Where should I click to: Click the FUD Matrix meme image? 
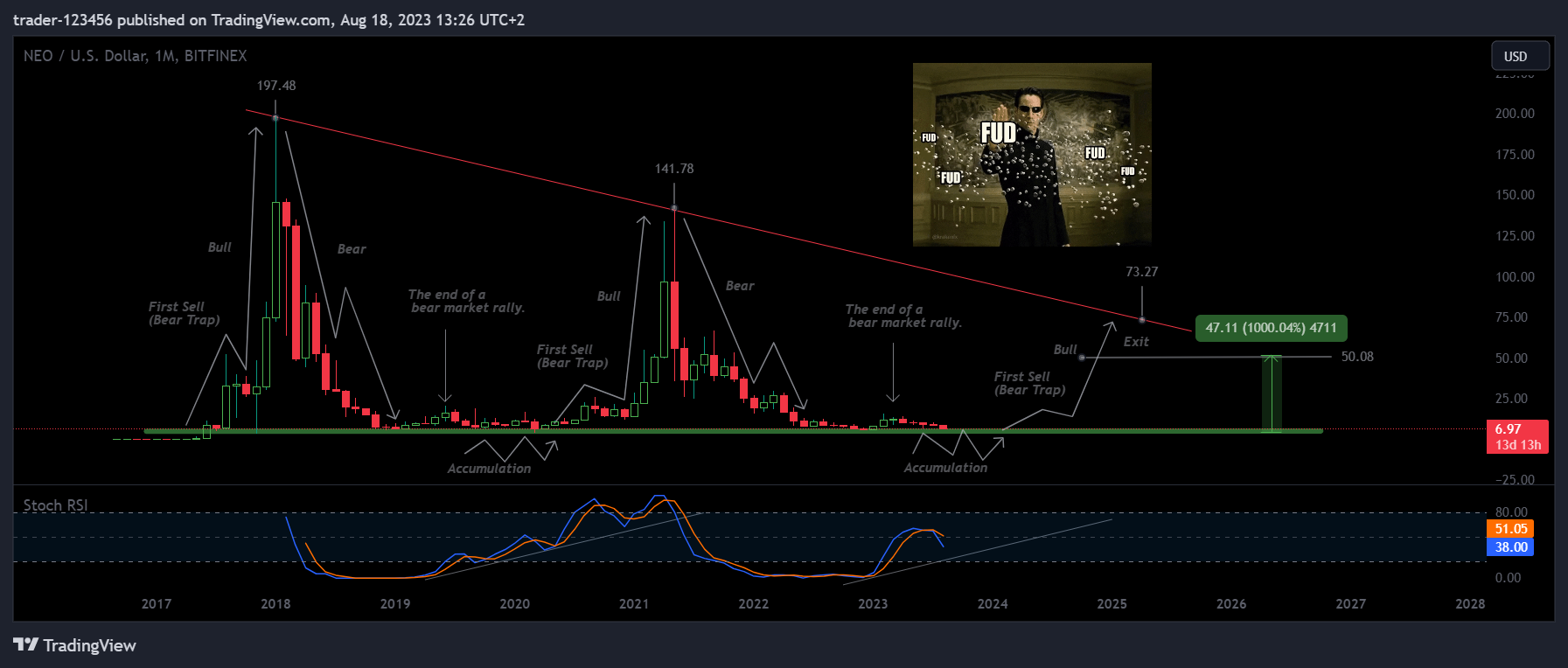coord(1032,155)
